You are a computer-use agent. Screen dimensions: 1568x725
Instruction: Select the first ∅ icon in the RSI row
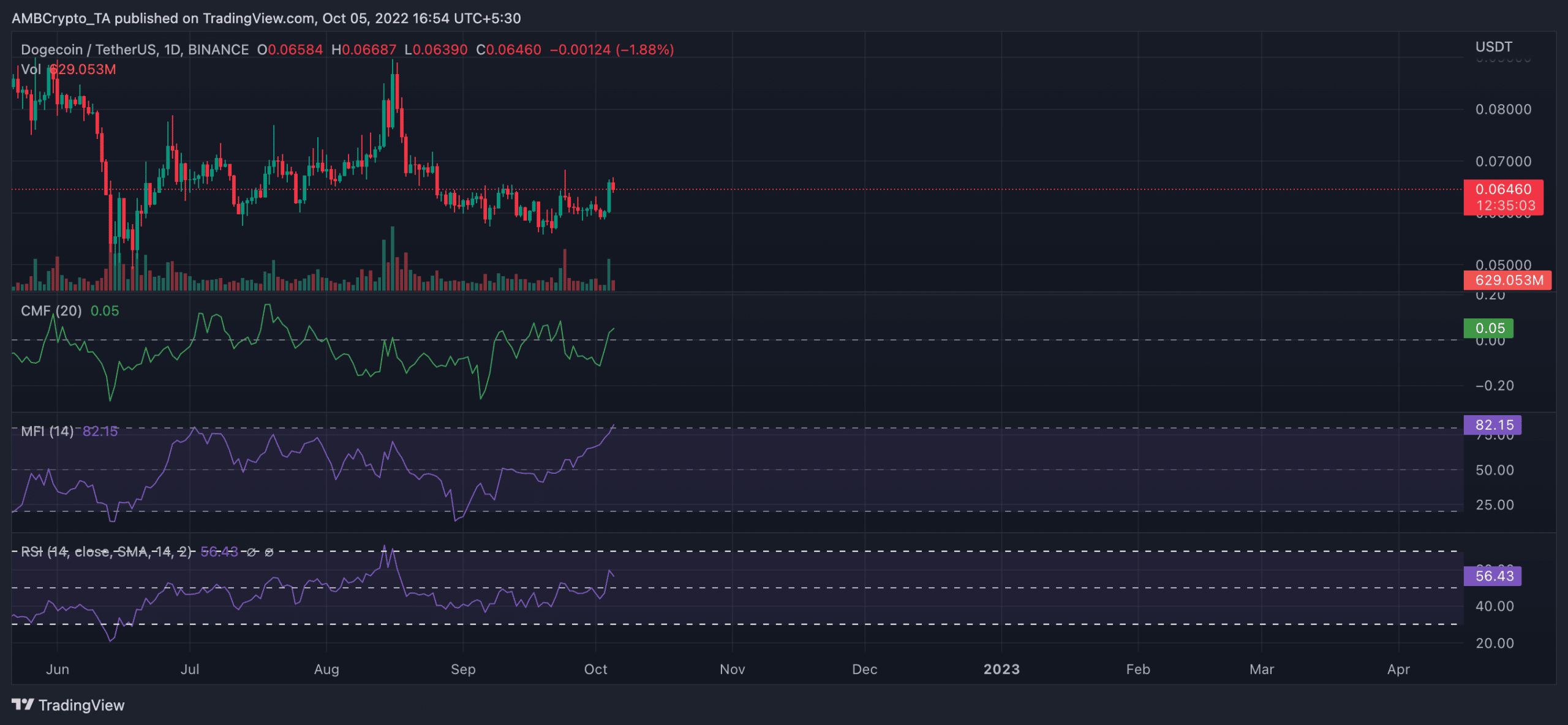(252, 552)
